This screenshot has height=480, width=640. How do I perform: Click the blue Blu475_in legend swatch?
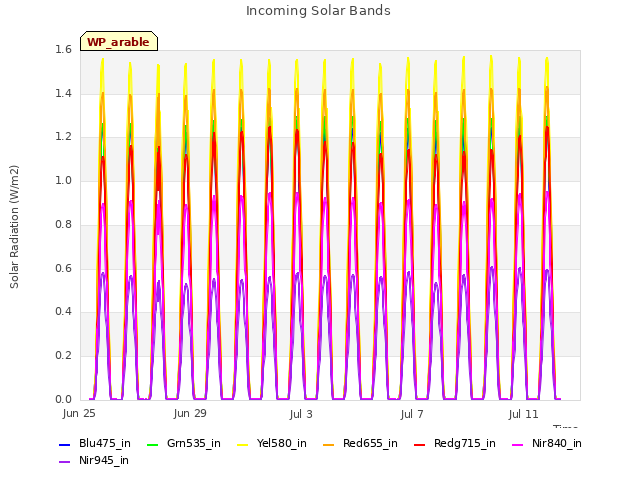[65, 445]
